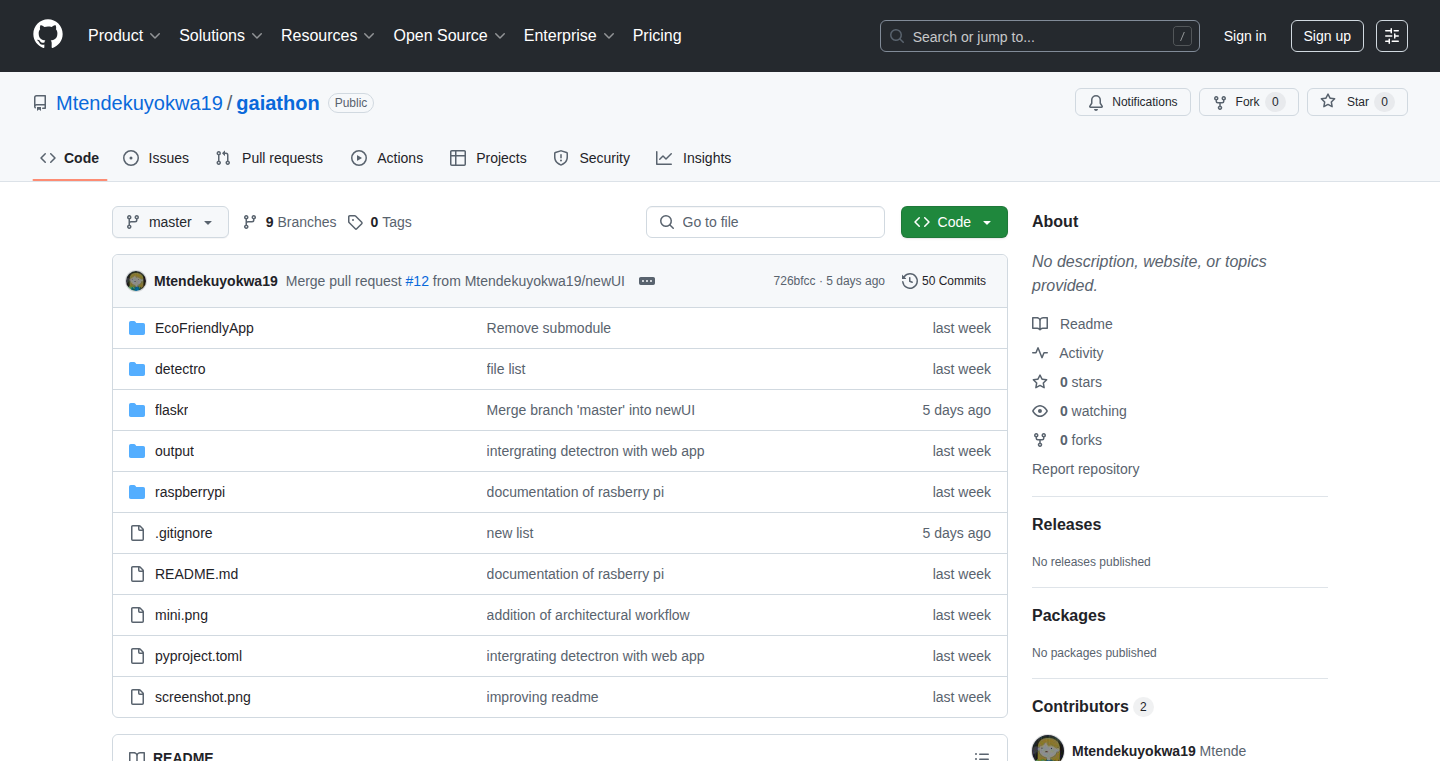
Task: Open the Releases heading link
Action: [x=1067, y=524]
